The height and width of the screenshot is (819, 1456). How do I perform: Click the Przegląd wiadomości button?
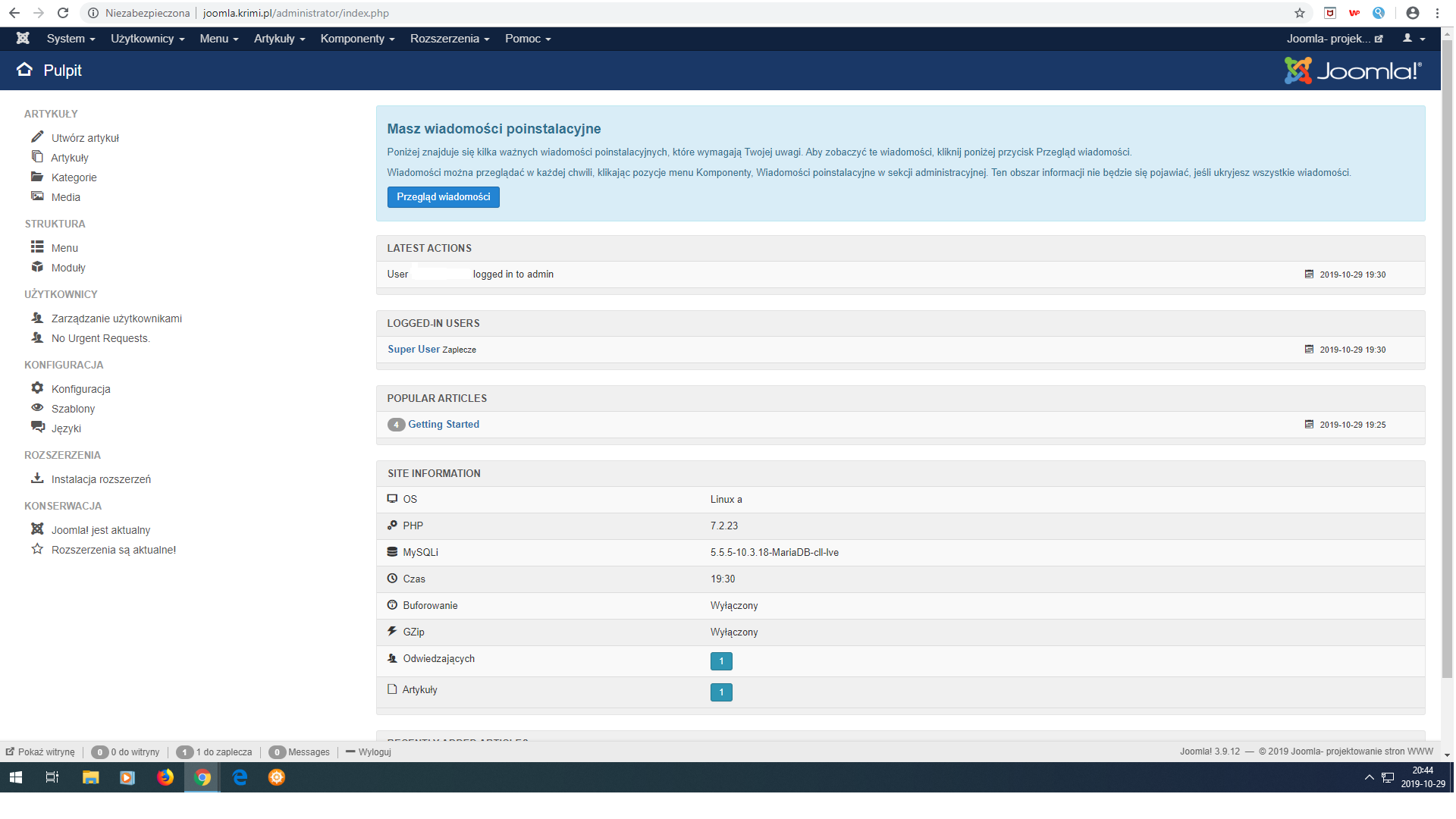tap(443, 197)
